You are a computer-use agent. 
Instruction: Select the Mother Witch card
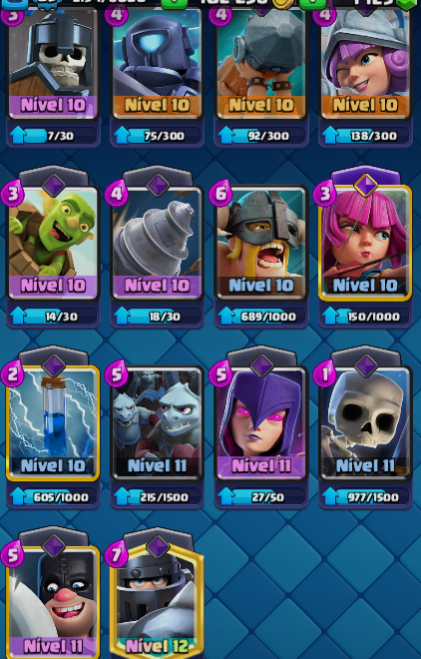pos(261,423)
